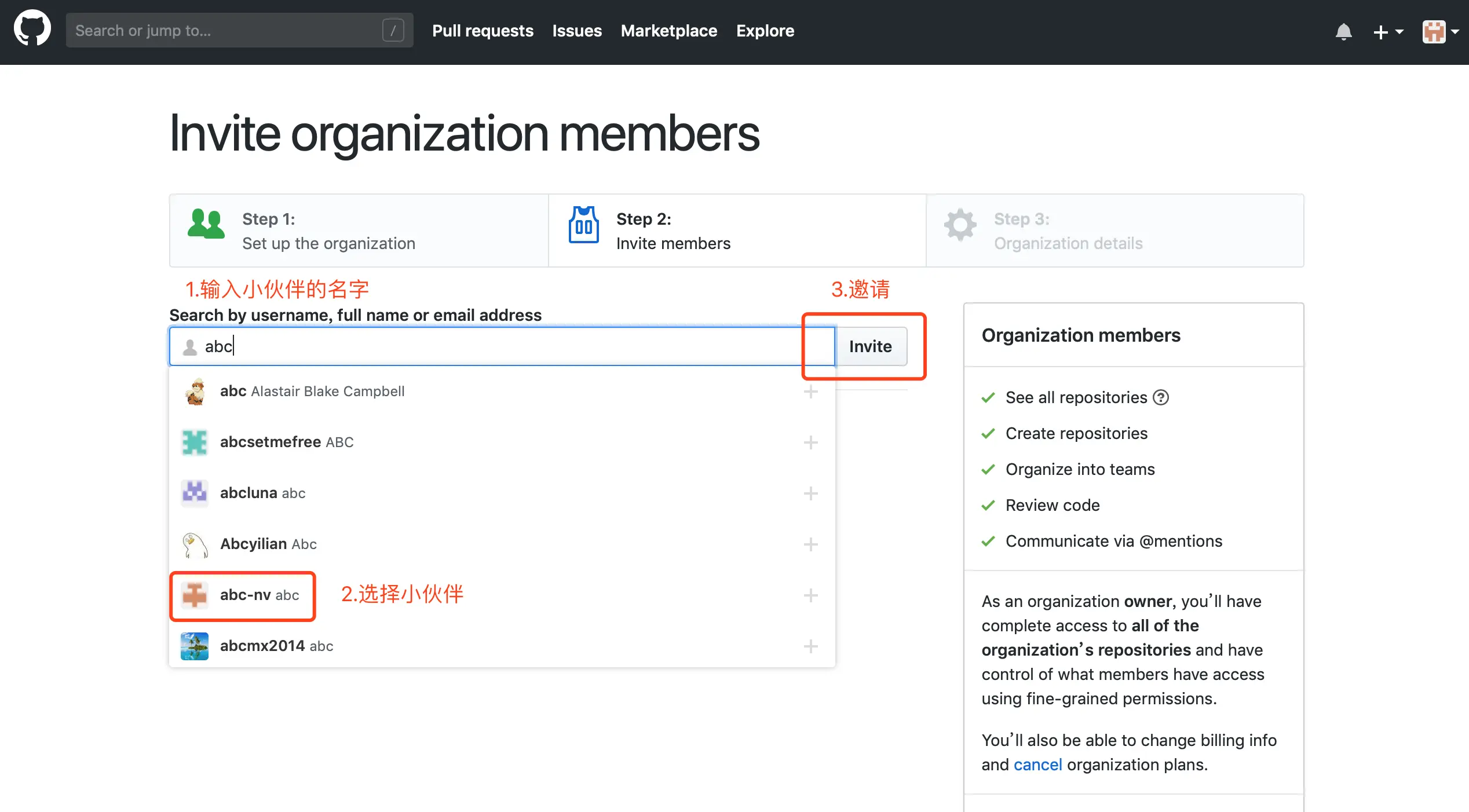
Task: Click plus icon for abcsetmefree
Action: [x=810, y=442]
